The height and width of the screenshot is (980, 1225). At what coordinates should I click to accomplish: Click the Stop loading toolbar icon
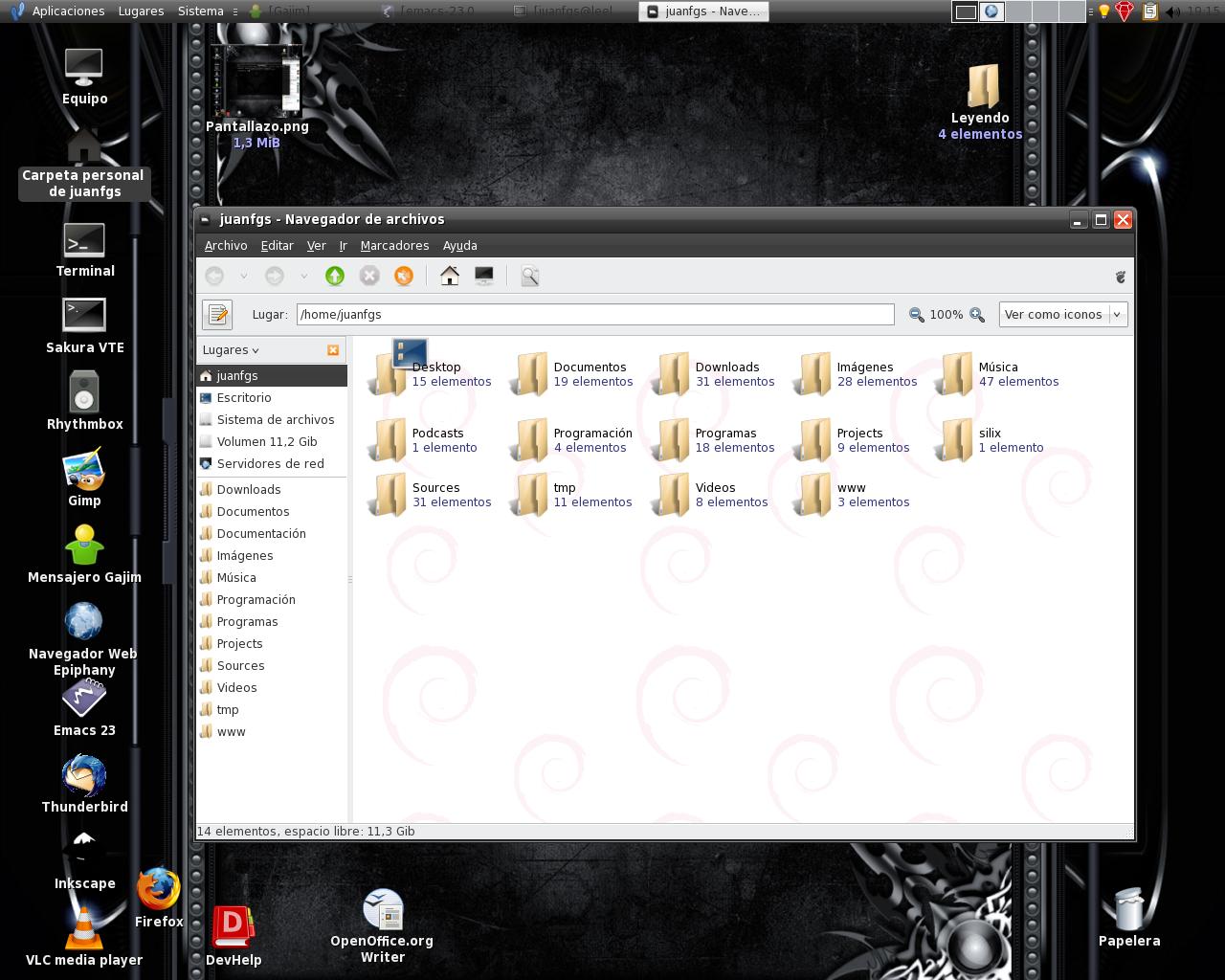[x=369, y=276]
